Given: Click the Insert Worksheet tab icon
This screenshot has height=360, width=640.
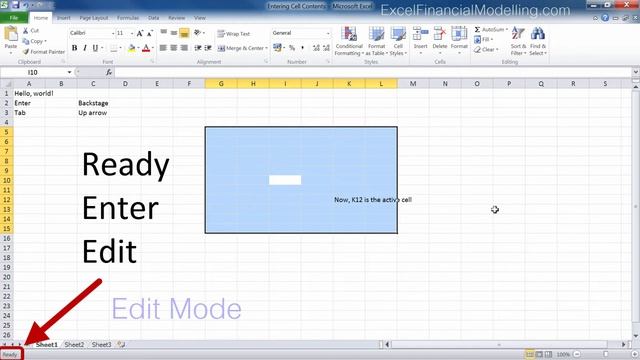Looking at the screenshot, I should (121, 344).
